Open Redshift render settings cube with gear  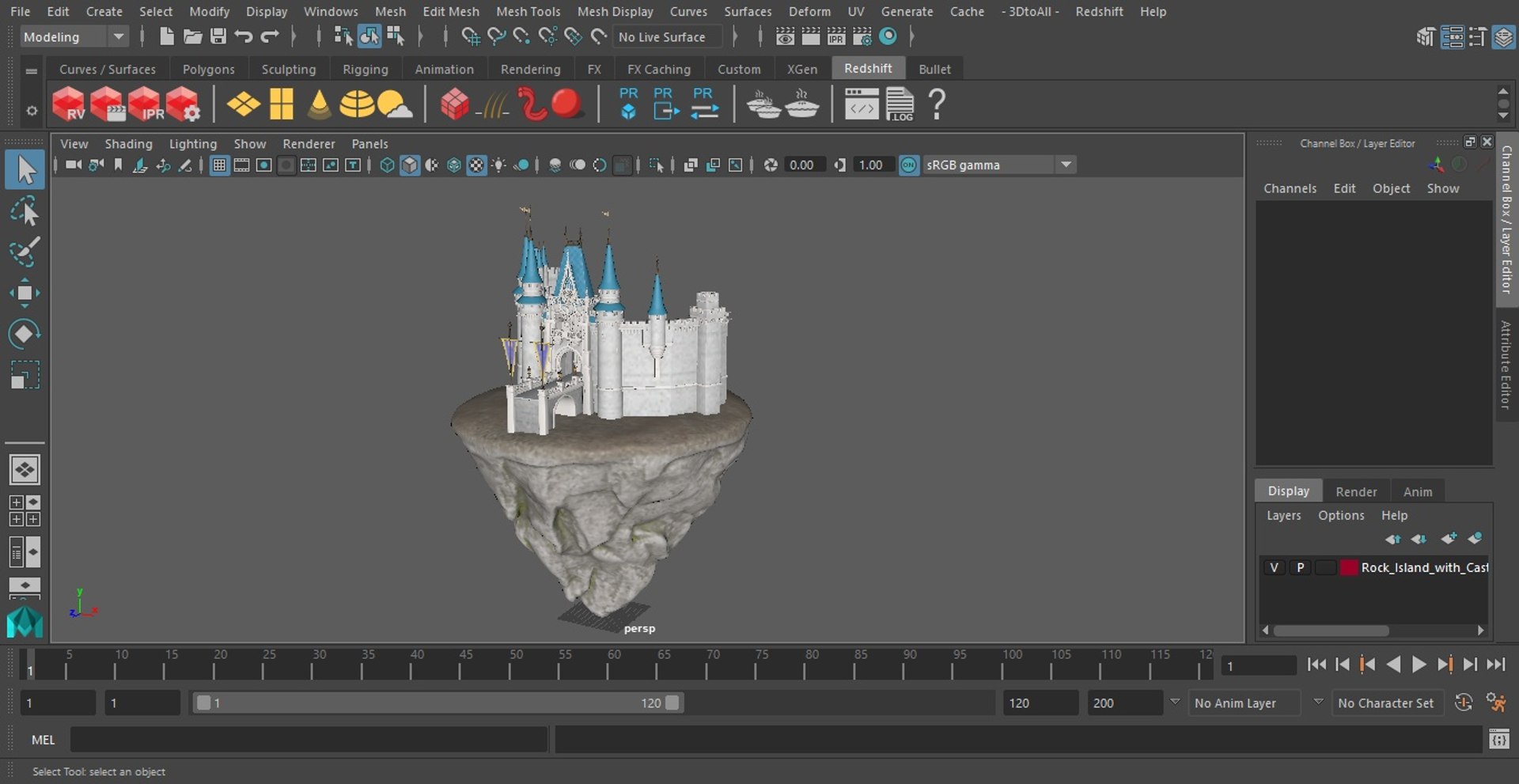click(184, 104)
